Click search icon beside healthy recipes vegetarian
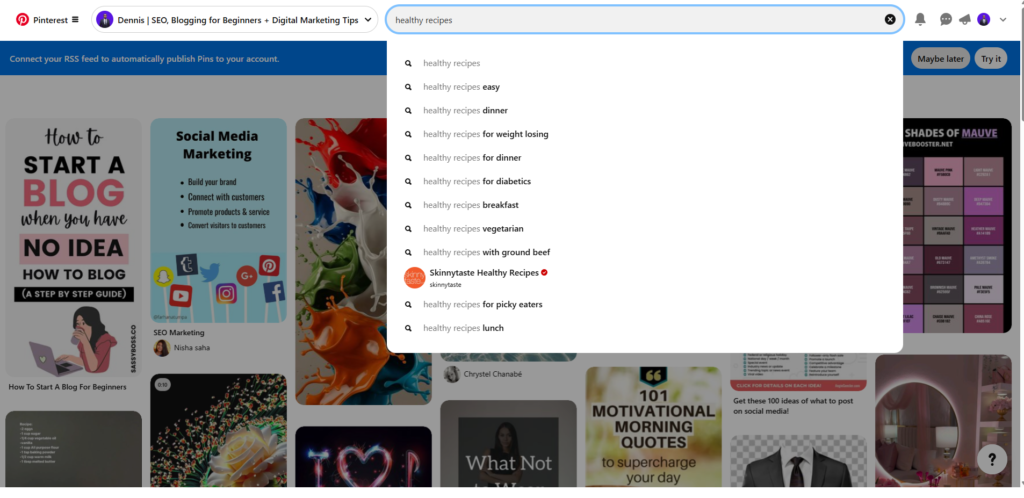 (x=408, y=228)
